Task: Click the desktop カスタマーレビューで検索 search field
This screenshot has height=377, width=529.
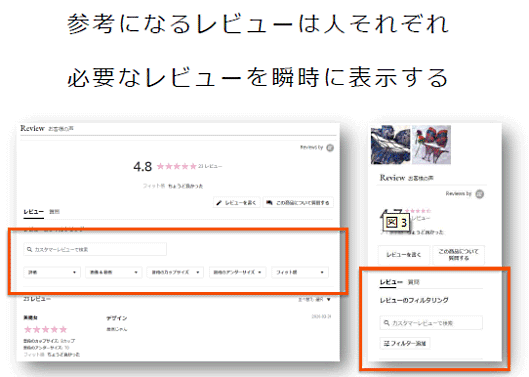Action: click(x=95, y=249)
